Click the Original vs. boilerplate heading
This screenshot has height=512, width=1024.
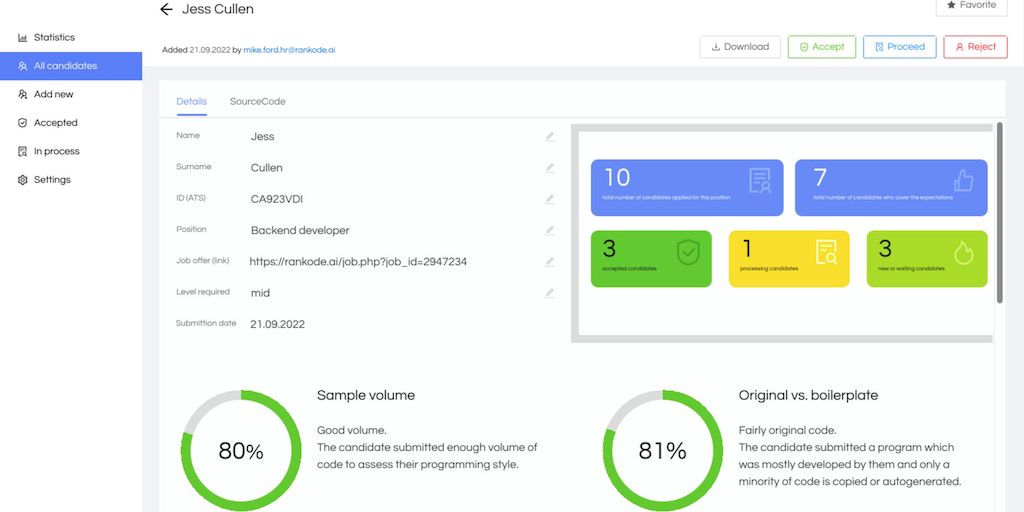coord(808,395)
